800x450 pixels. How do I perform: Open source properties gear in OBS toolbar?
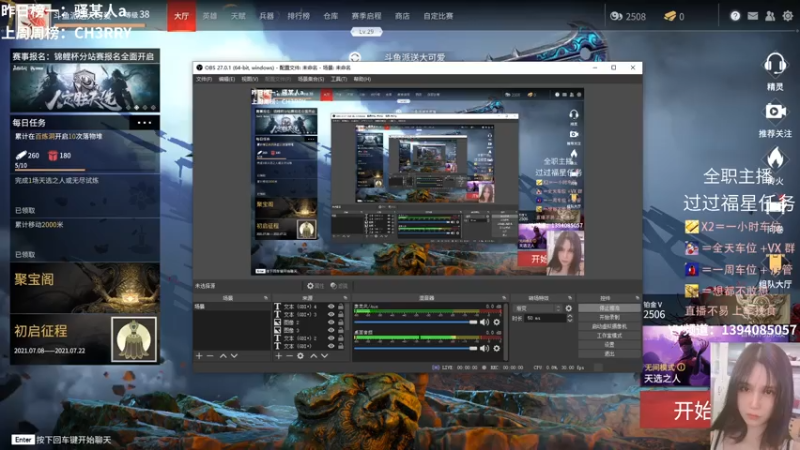[x=315, y=286]
